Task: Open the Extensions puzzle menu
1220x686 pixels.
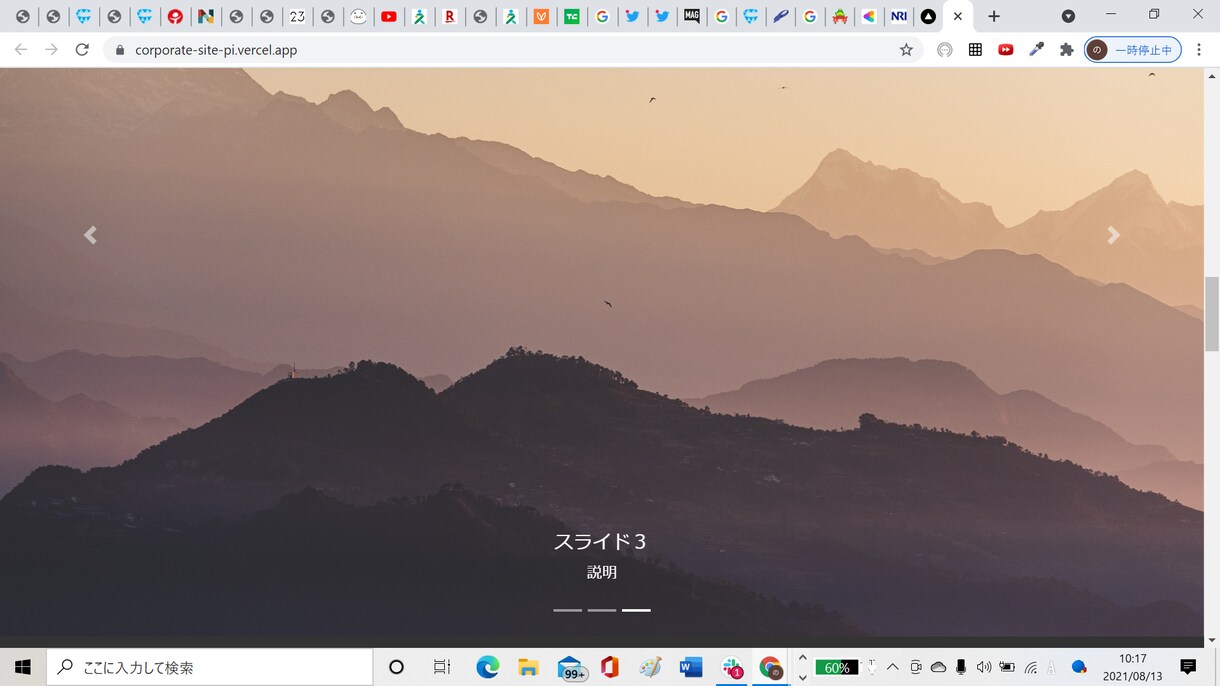Action: [1066, 50]
